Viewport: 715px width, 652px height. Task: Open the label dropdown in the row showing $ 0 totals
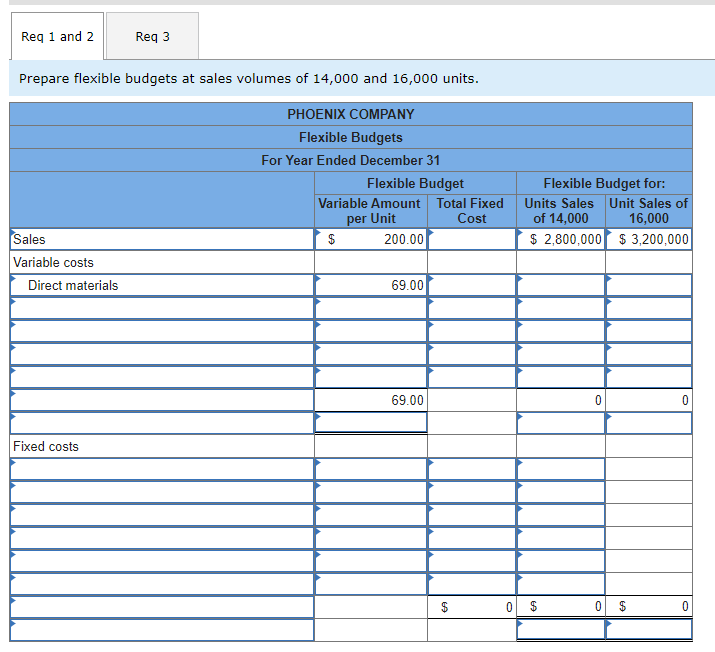point(162,607)
